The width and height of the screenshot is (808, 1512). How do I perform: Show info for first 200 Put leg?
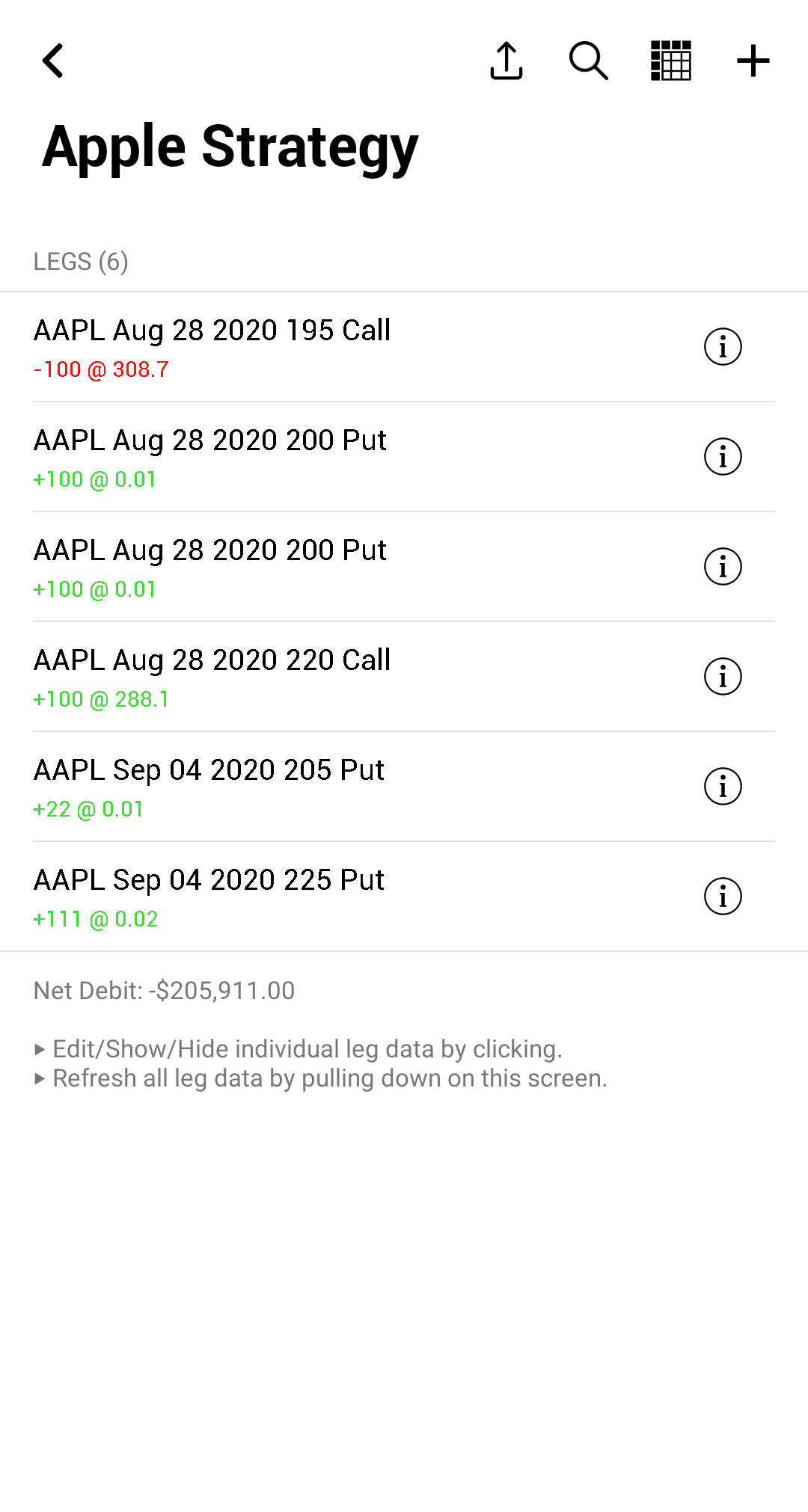(x=723, y=457)
